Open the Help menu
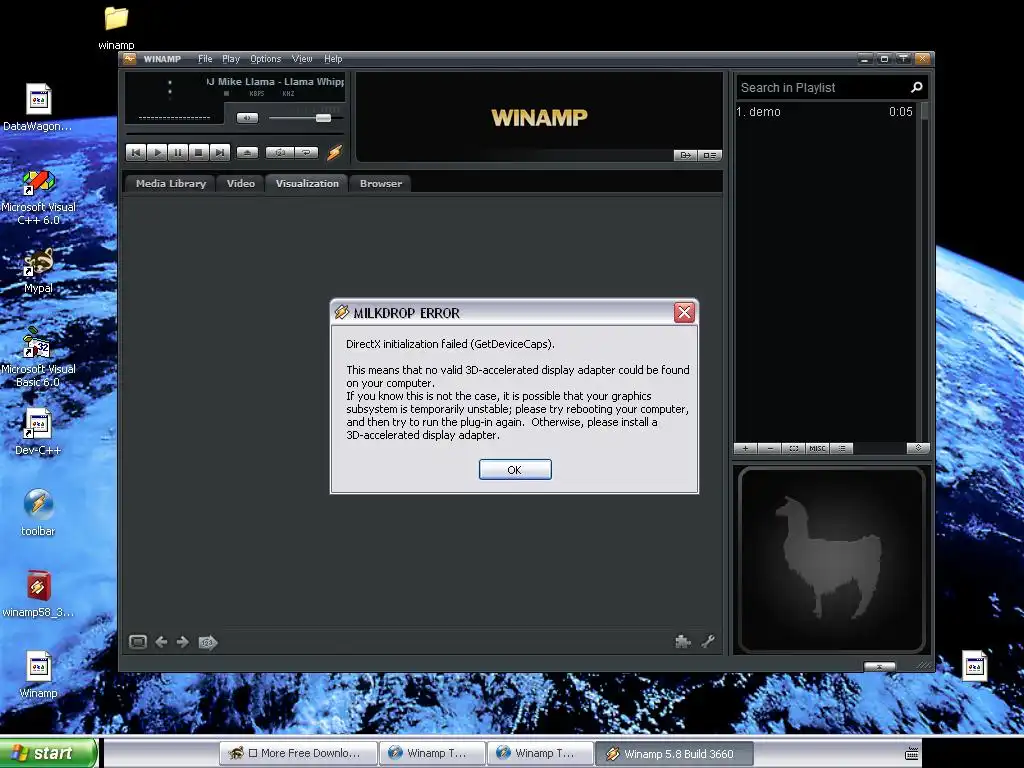The height and width of the screenshot is (768, 1024). [x=333, y=59]
